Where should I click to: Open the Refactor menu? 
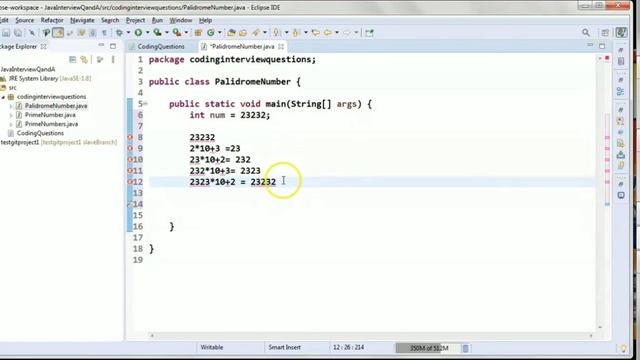52,20
